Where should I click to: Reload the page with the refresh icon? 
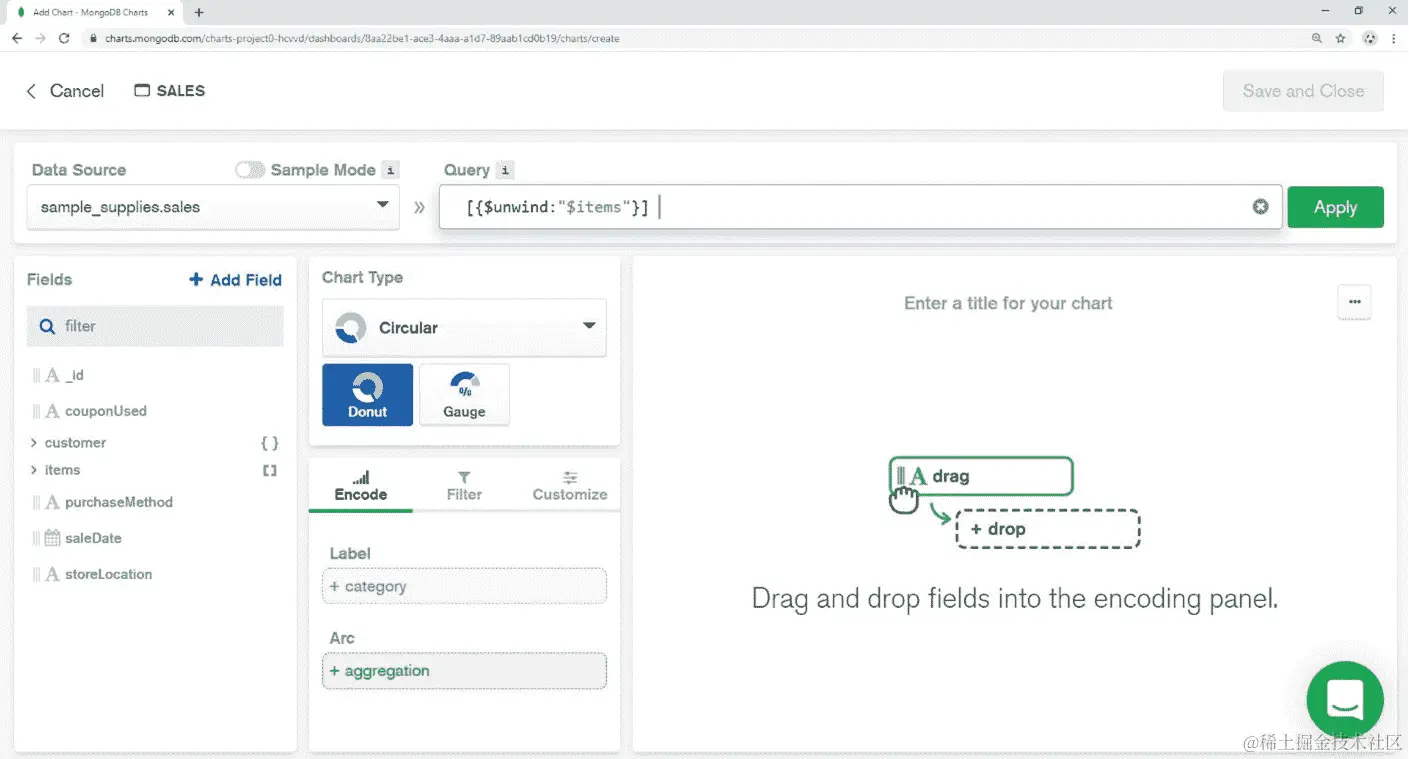[x=64, y=38]
